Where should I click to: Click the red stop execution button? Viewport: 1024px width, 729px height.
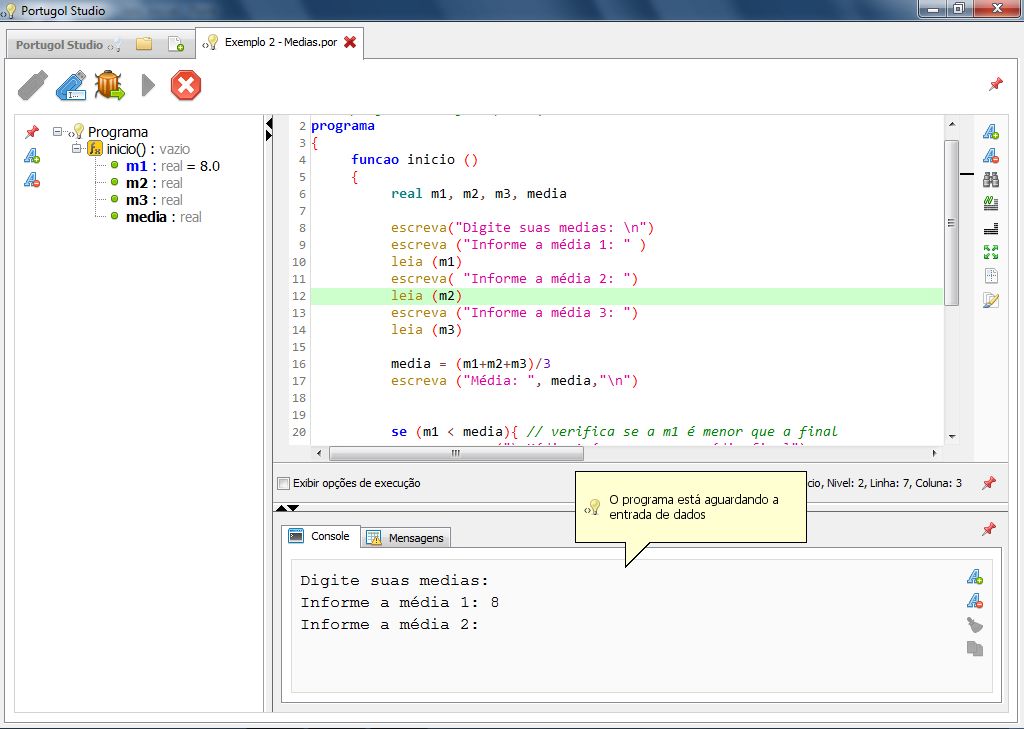[x=186, y=86]
